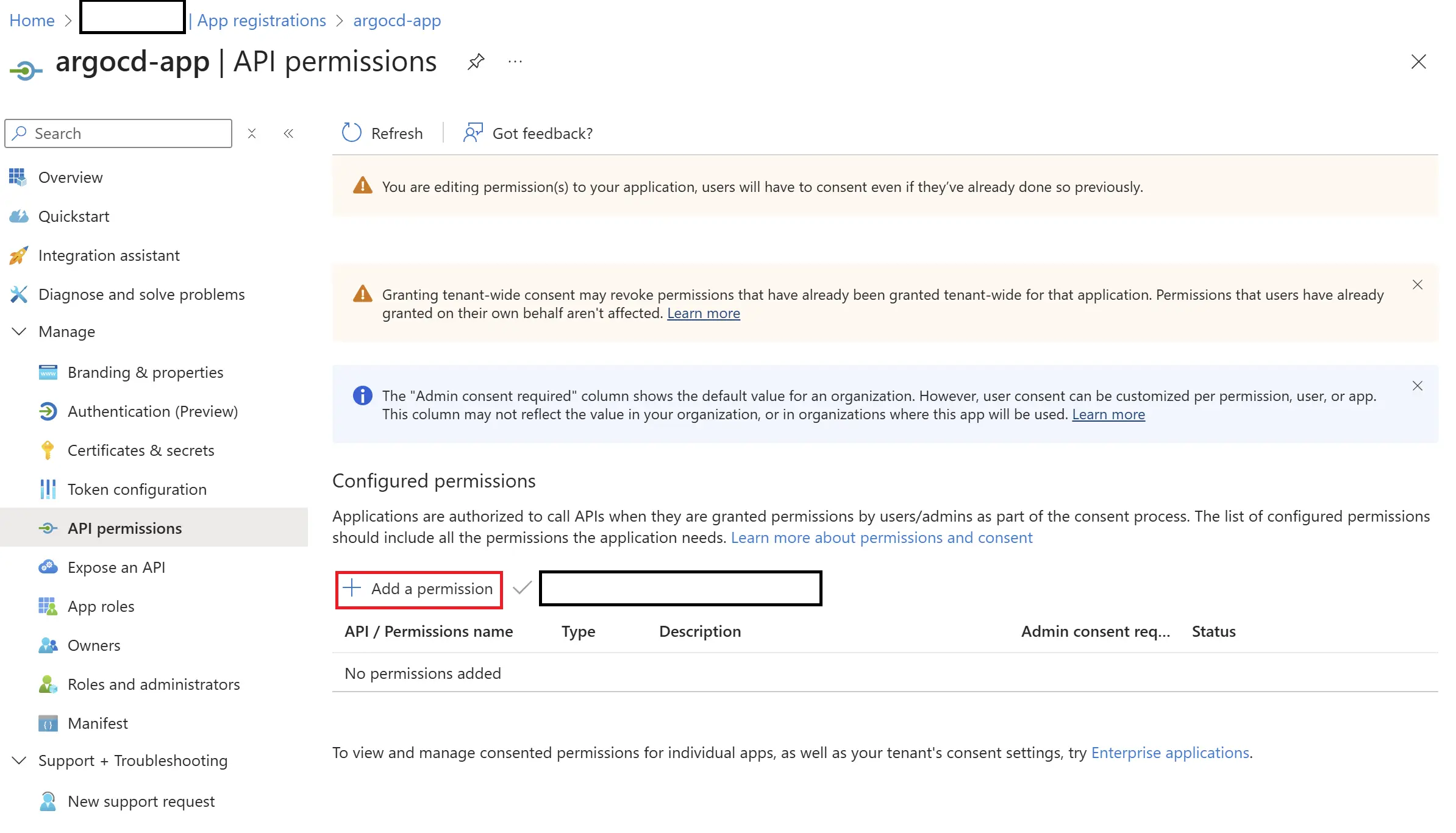
Task: Open Learn more in admin consent info
Action: pos(1108,414)
